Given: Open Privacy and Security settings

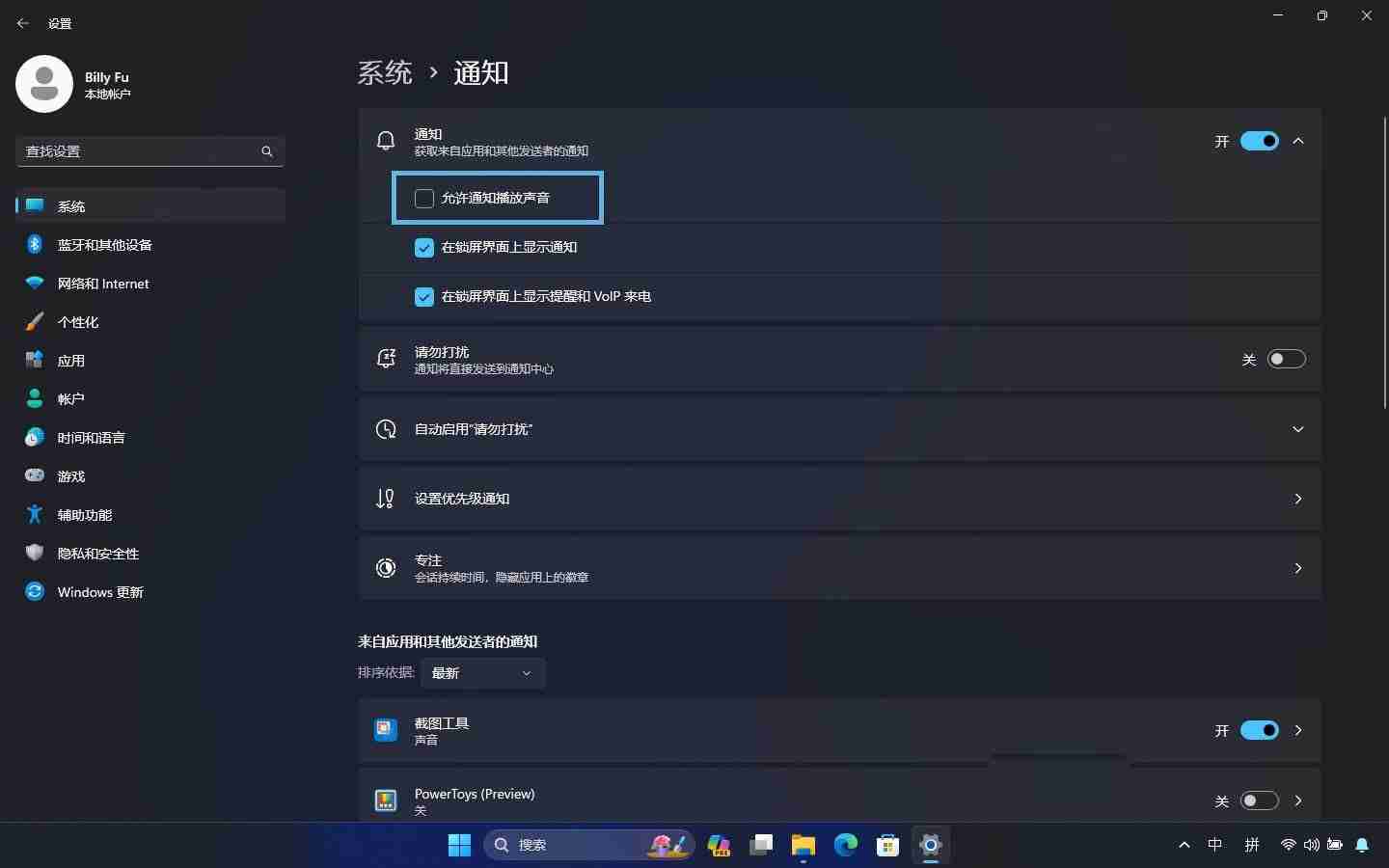Looking at the screenshot, I should pos(96,554).
